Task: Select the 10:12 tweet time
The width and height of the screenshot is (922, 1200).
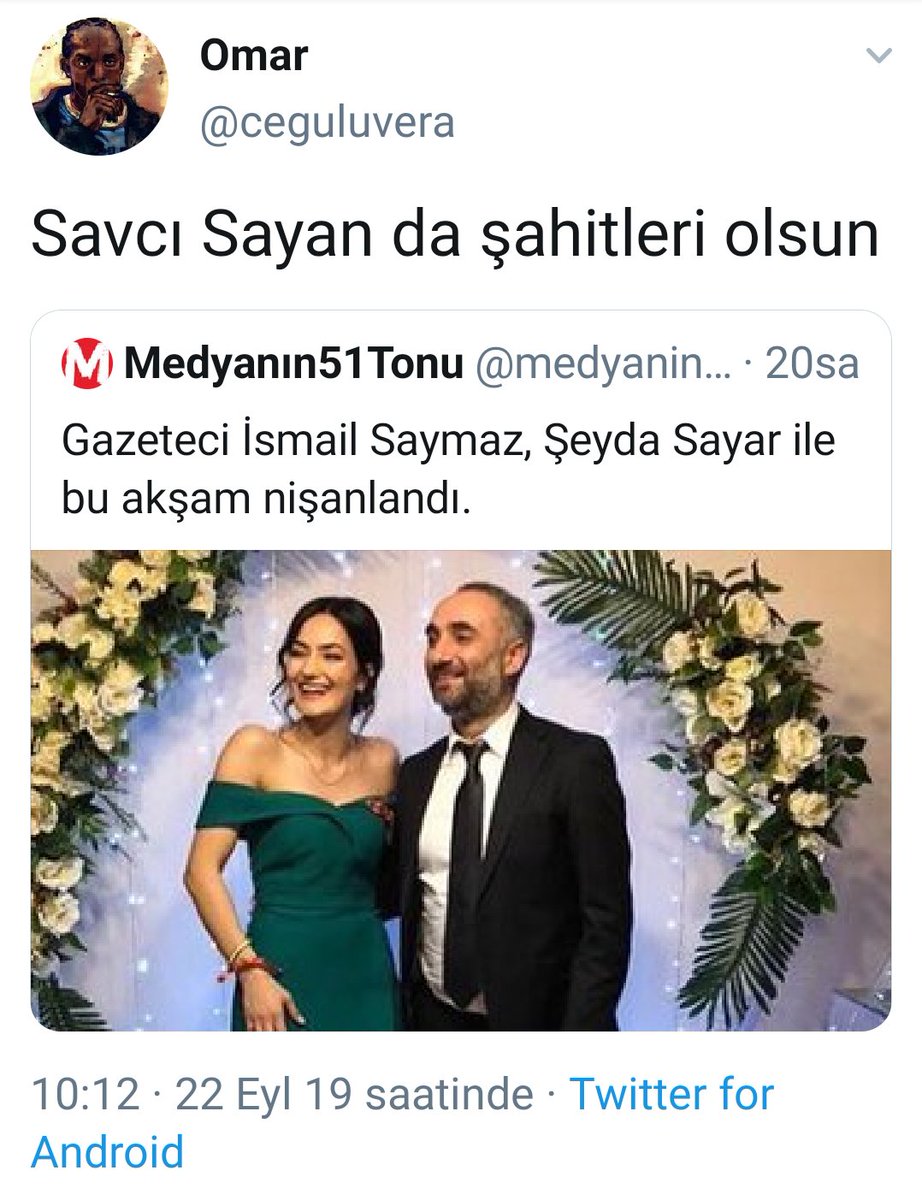Action: tap(84, 1094)
